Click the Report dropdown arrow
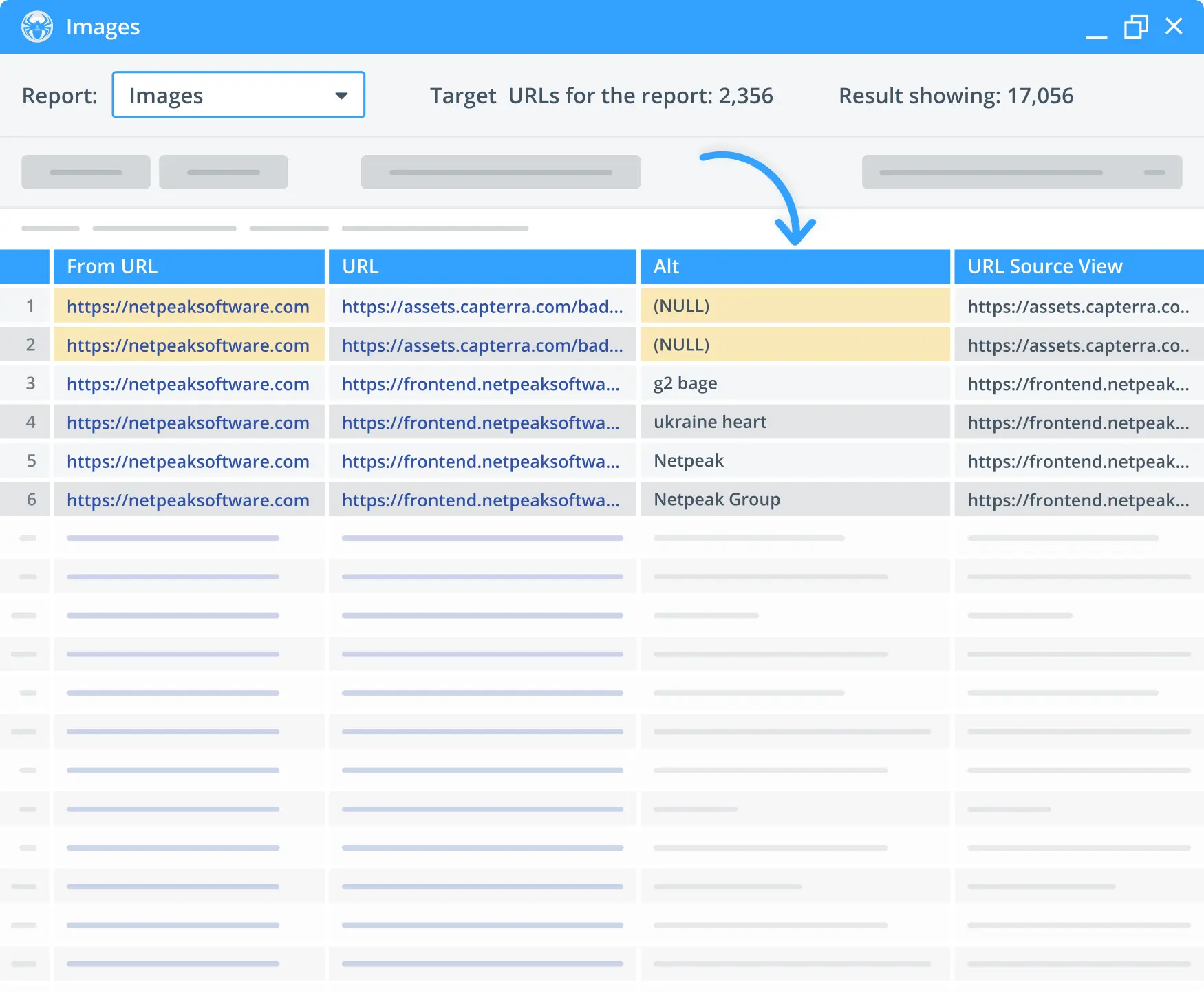The height and width of the screenshot is (993, 1204). (341, 96)
